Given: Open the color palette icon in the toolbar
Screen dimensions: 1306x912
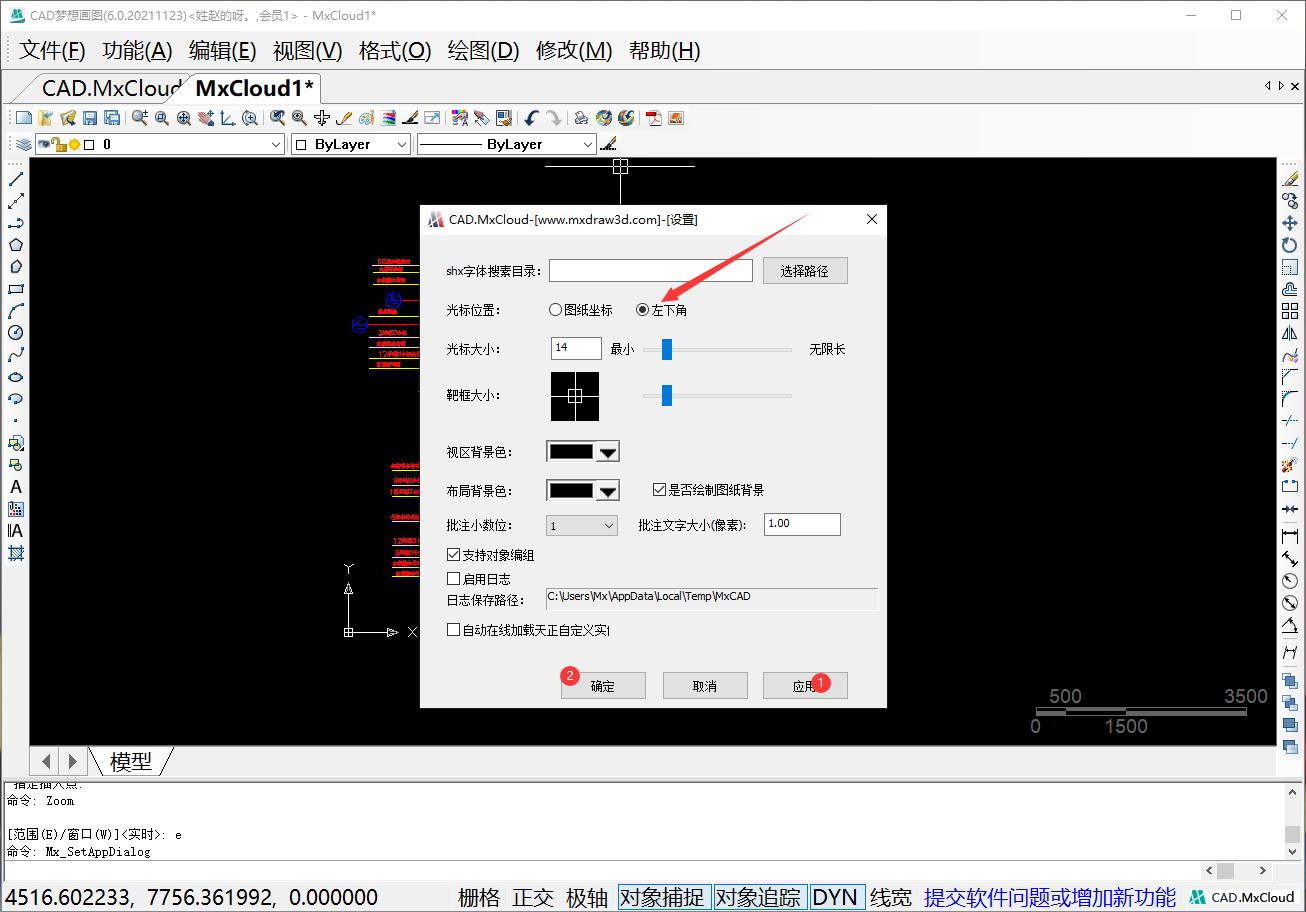Looking at the screenshot, I should click(366, 118).
